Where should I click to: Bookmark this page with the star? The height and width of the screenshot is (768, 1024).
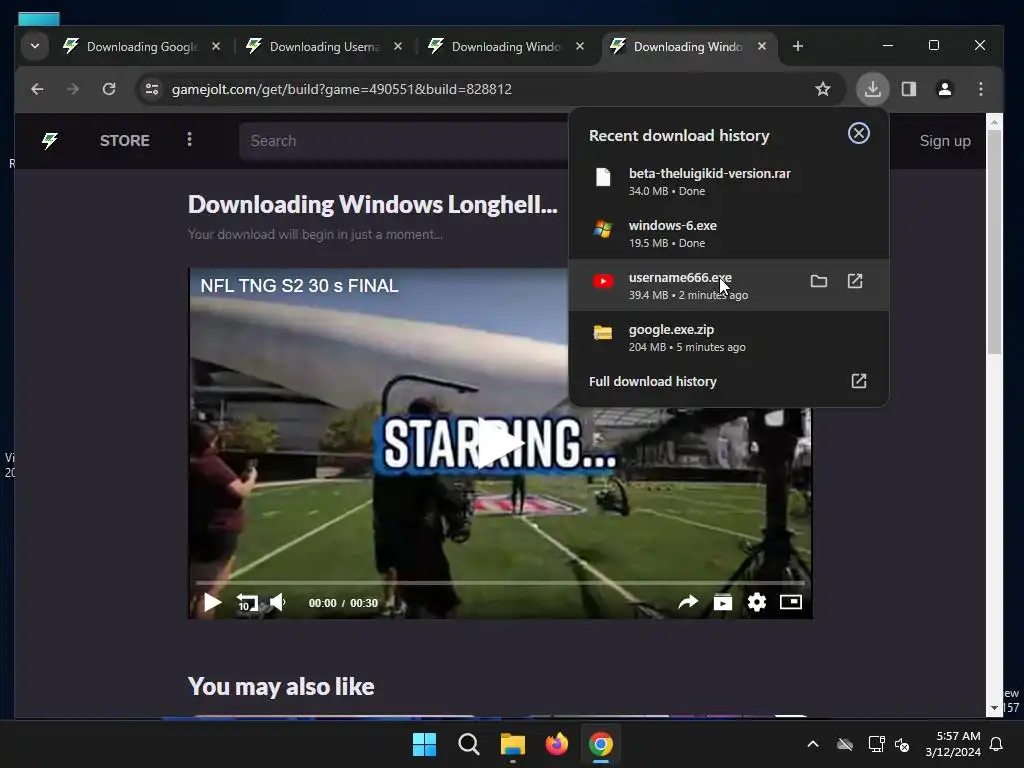pyautogui.click(x=823, y=89)
